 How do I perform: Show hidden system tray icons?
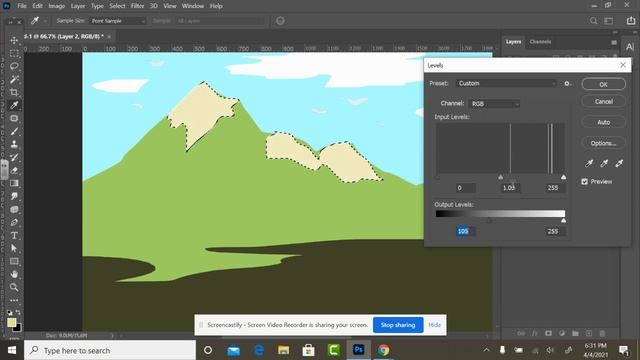point(486,350)
